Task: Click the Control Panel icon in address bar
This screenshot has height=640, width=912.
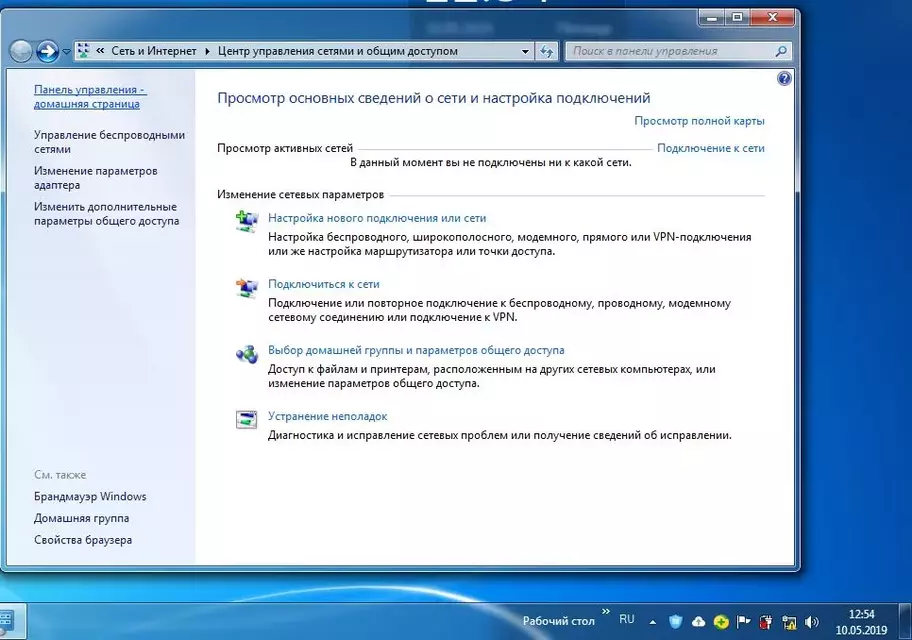Action: point(83,51)
